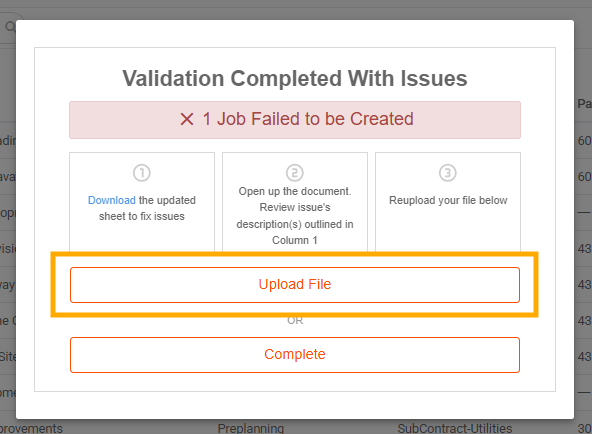Click the Complete button
The width and height of the screenshot is (592, 434).
coord(294,355)
